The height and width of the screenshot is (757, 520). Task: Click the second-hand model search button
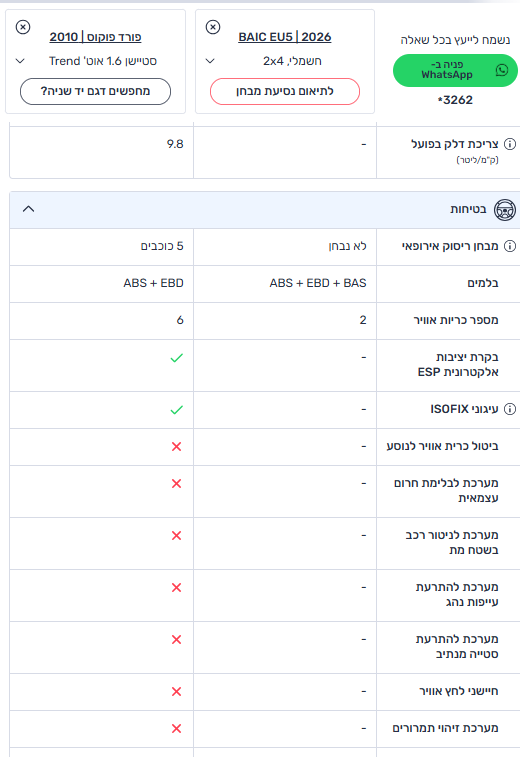(x=96, y=91)
